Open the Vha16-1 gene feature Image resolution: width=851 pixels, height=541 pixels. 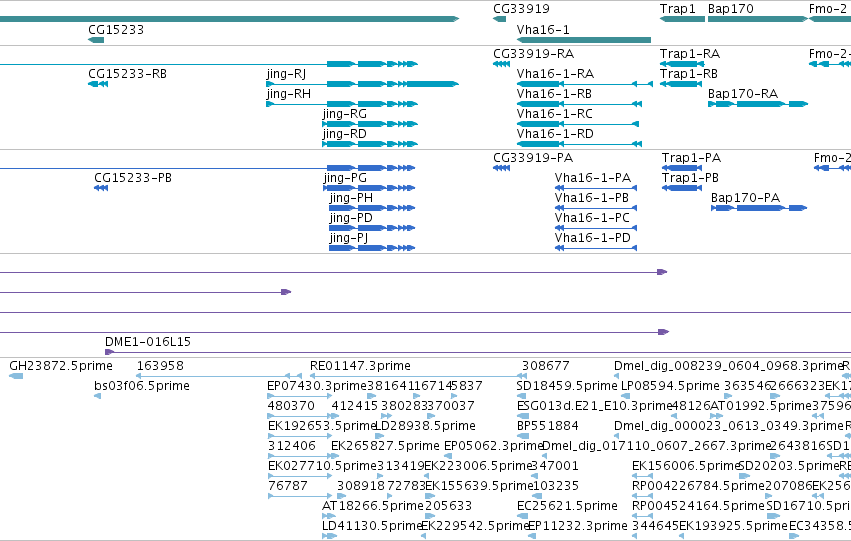pyautogui.click(x=583, y=40)
